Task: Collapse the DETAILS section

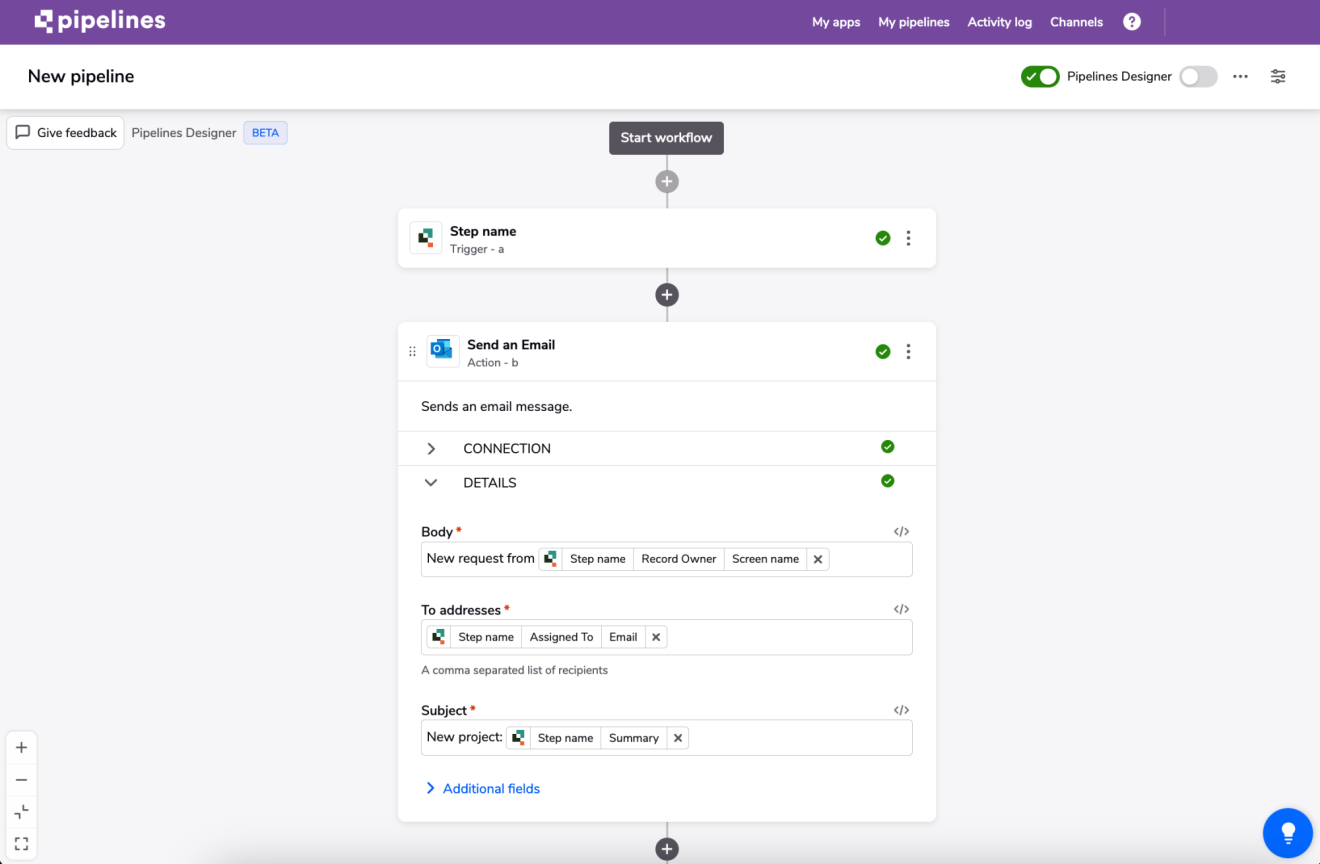Action: point(431,482)
